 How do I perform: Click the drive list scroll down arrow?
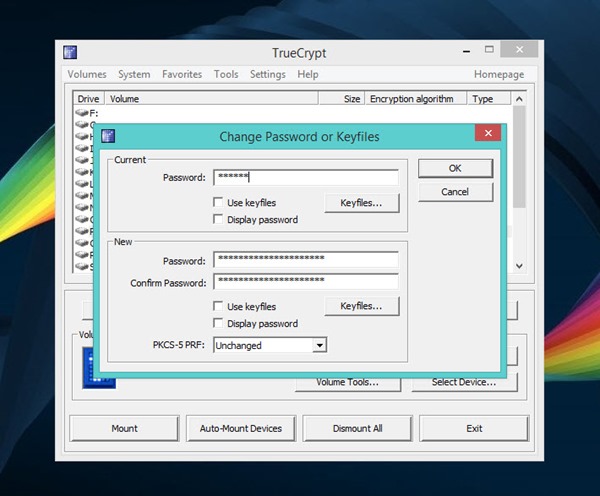click(x=519, y=266)
